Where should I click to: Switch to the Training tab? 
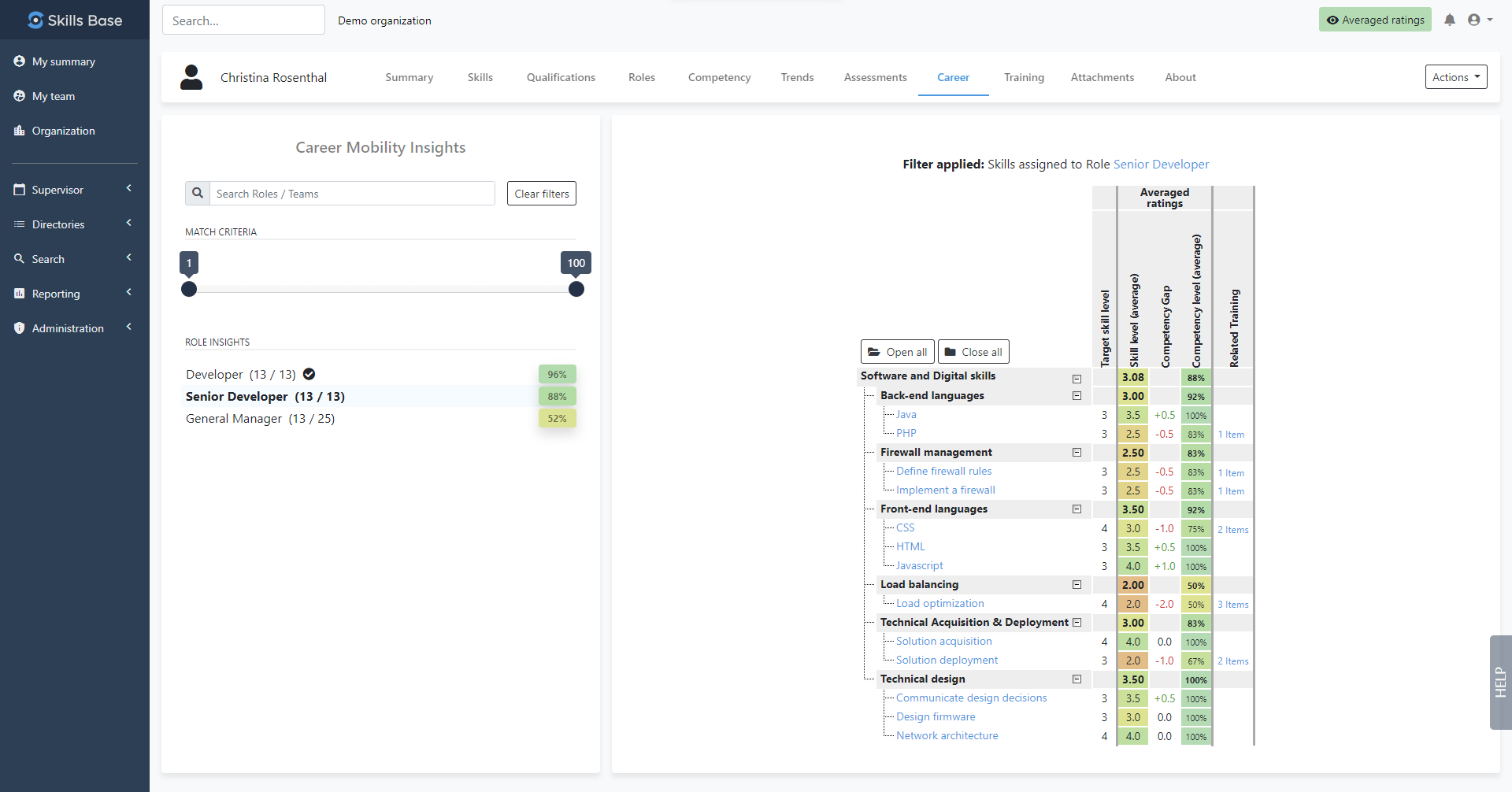click(x=1024, y=77)
